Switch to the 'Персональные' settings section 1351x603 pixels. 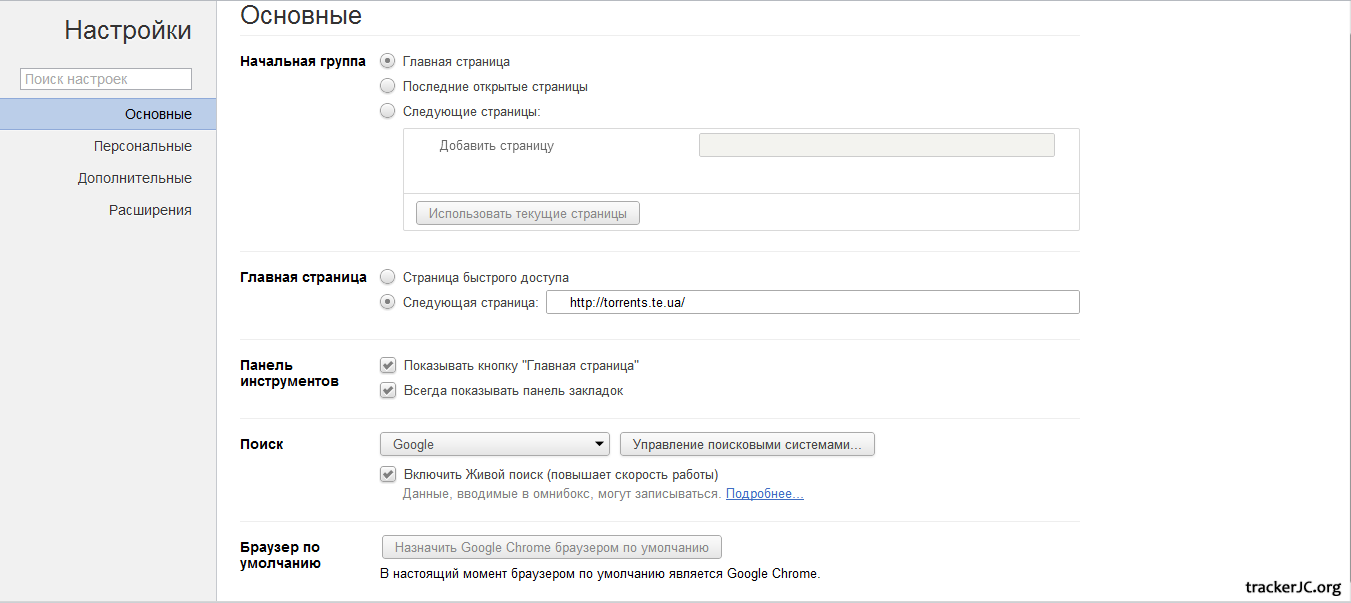pos(142,146)
